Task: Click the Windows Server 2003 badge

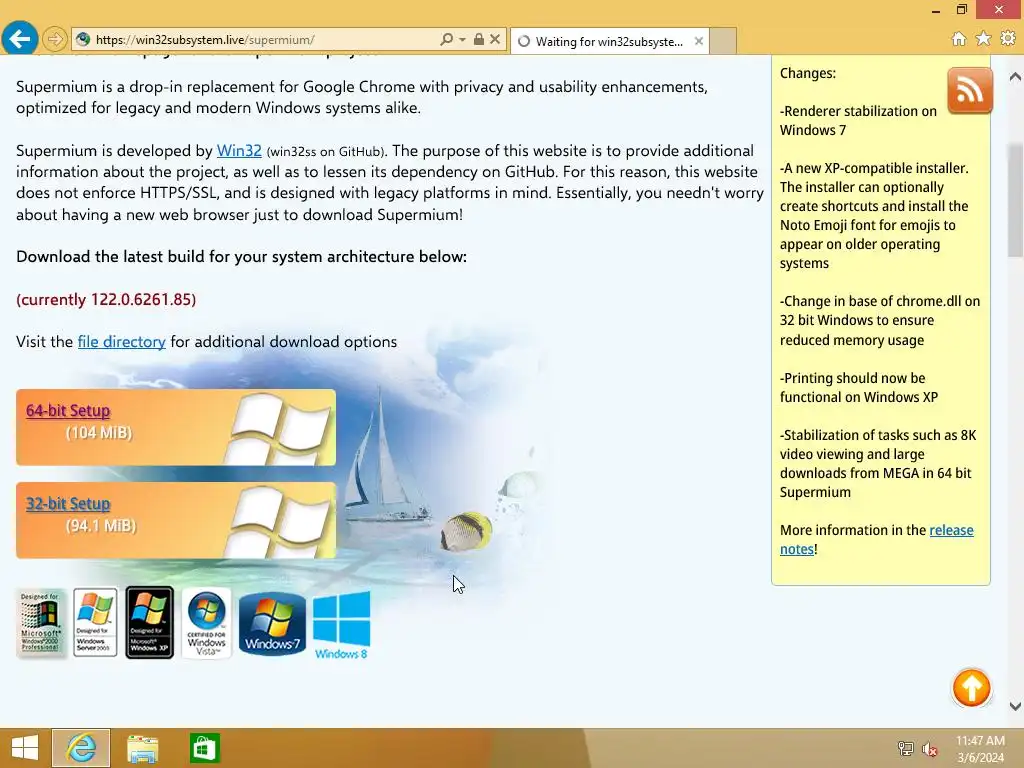Action: point(95,622)
